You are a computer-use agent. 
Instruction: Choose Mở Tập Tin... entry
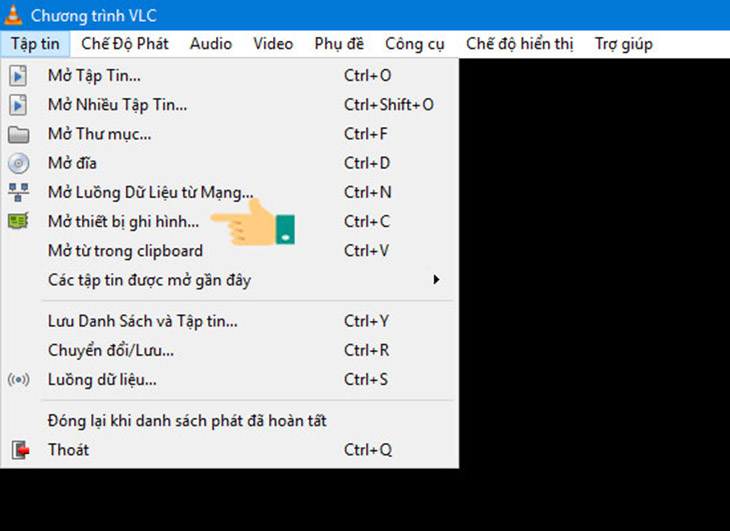coord(230,75)
